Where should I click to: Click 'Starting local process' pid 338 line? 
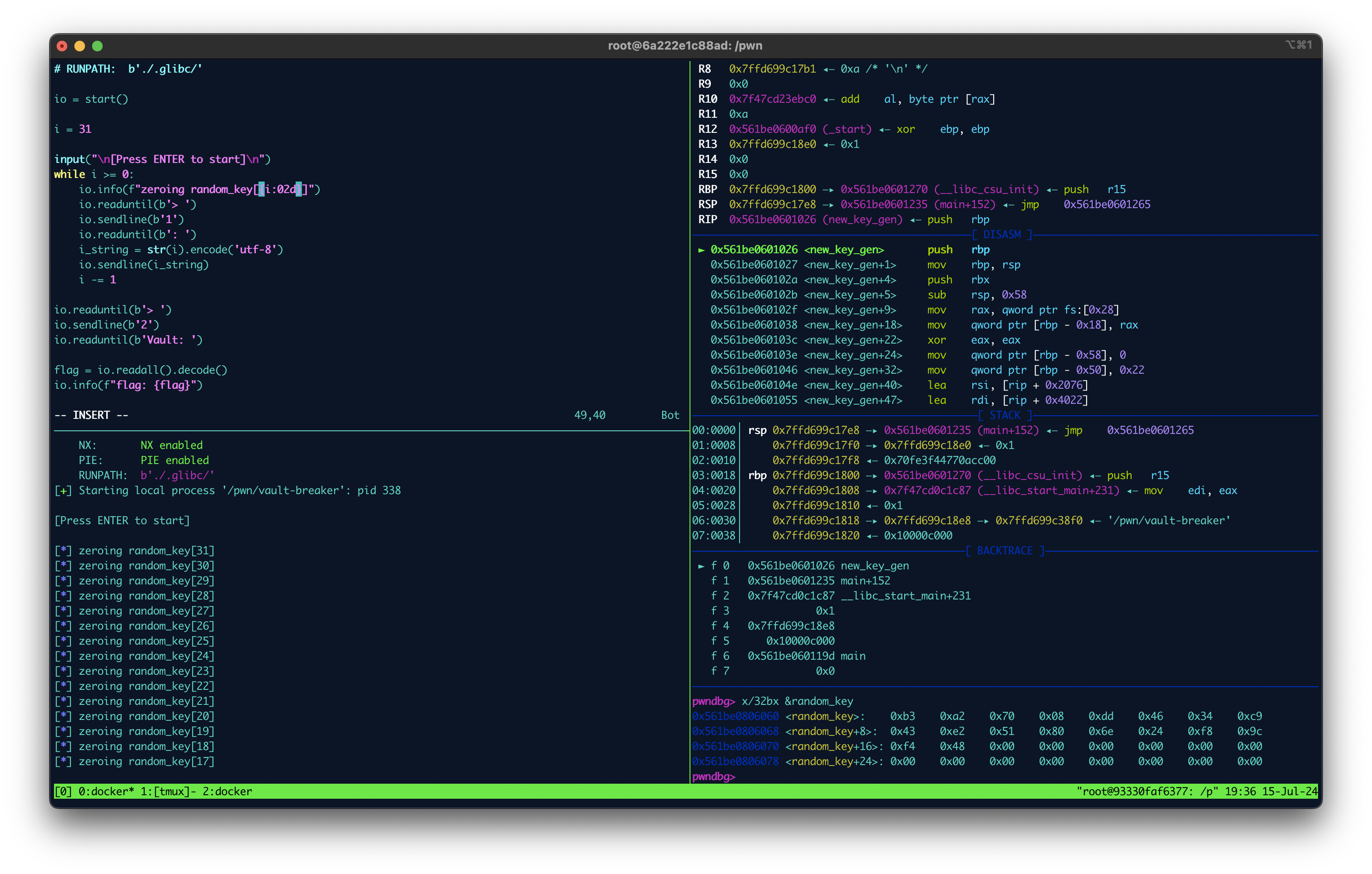click(227, 490)
